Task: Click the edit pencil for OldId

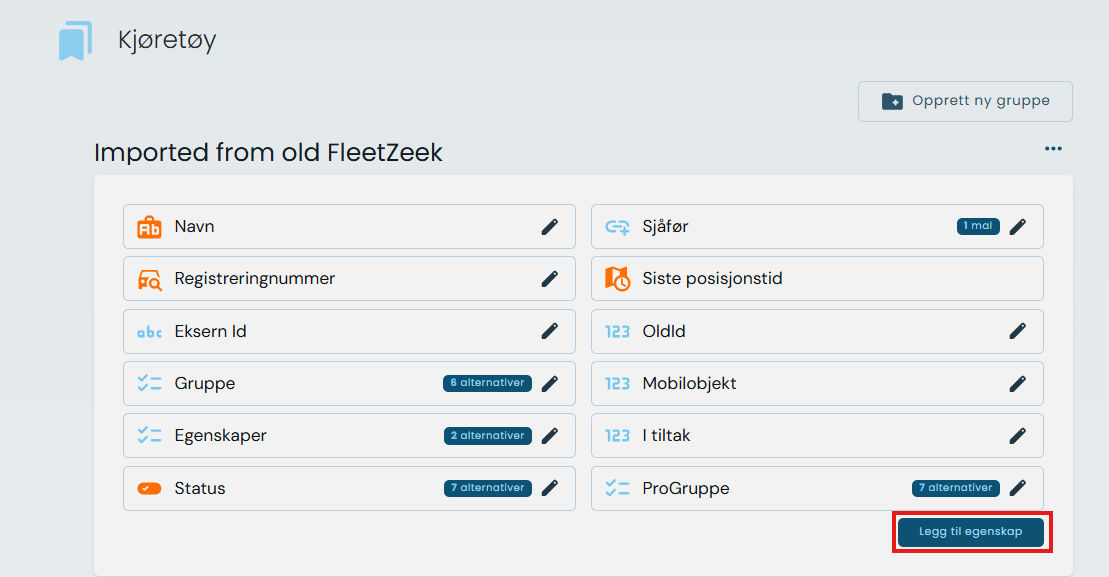Action: (1017, 331)
